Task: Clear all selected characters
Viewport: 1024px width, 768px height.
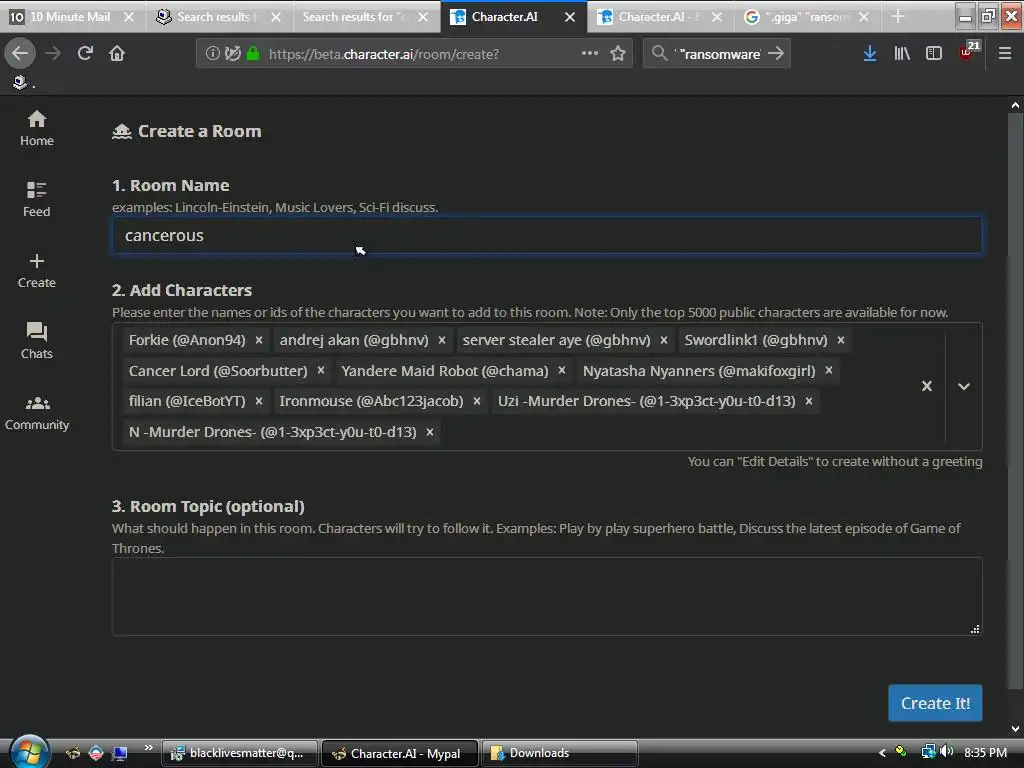Action: (x=927, y=386)
